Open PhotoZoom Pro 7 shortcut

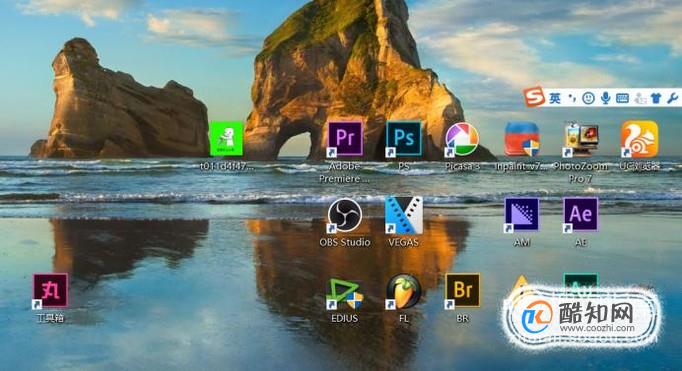click(581, 139)
